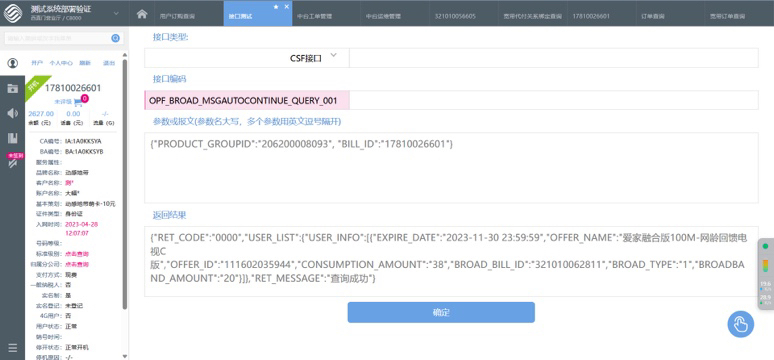Click the 基本策划 value 动感地带萌卡-10元
The height and width of the screenshot is (360, 774).
[x=90, y=204]
